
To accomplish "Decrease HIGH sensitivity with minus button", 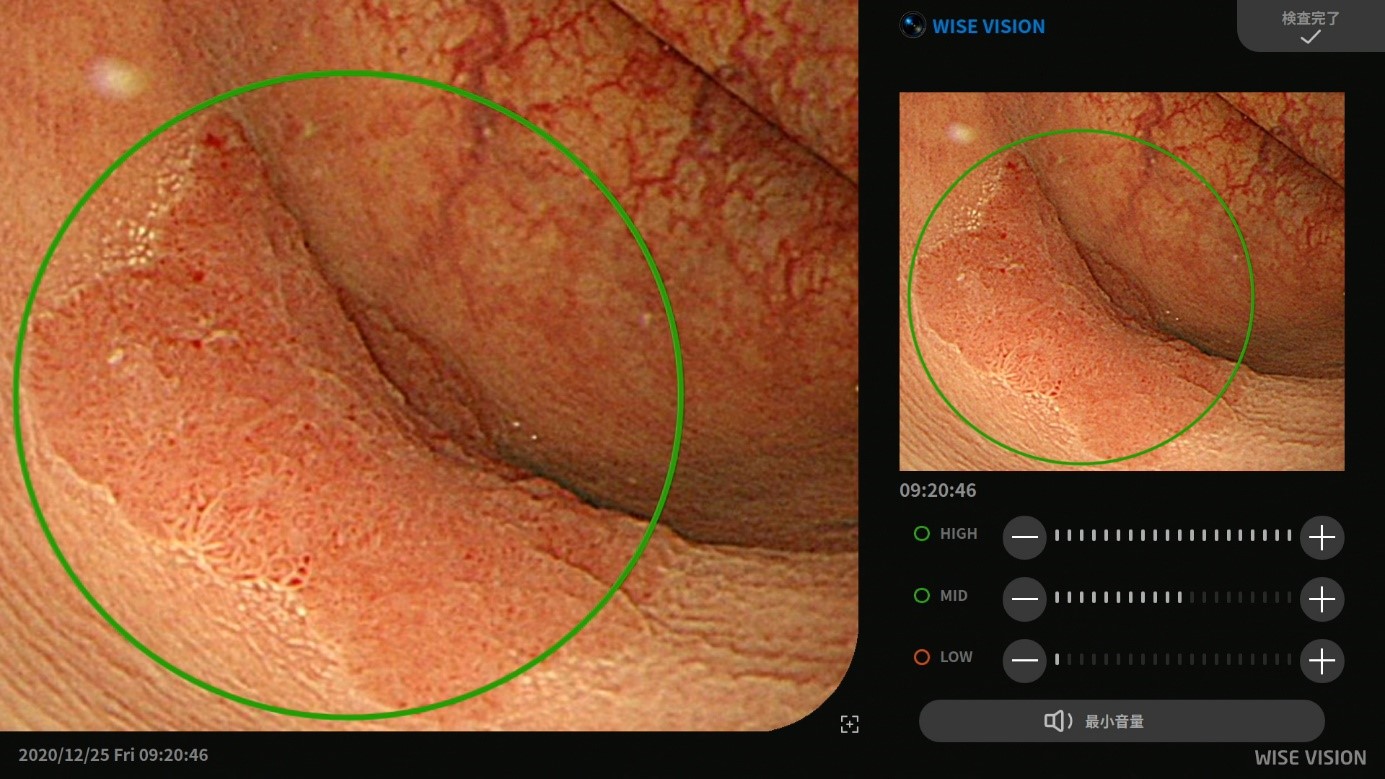I will point(1025,537).
